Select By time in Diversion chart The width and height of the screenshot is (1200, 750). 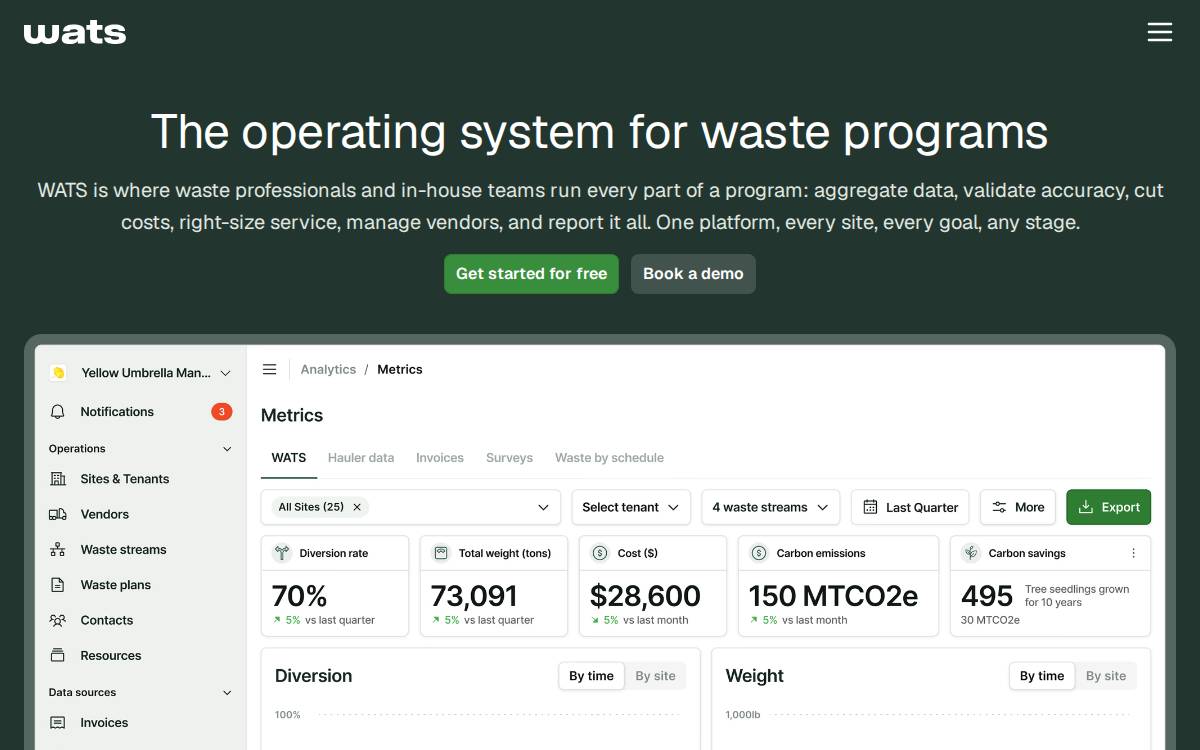(591, 676)
